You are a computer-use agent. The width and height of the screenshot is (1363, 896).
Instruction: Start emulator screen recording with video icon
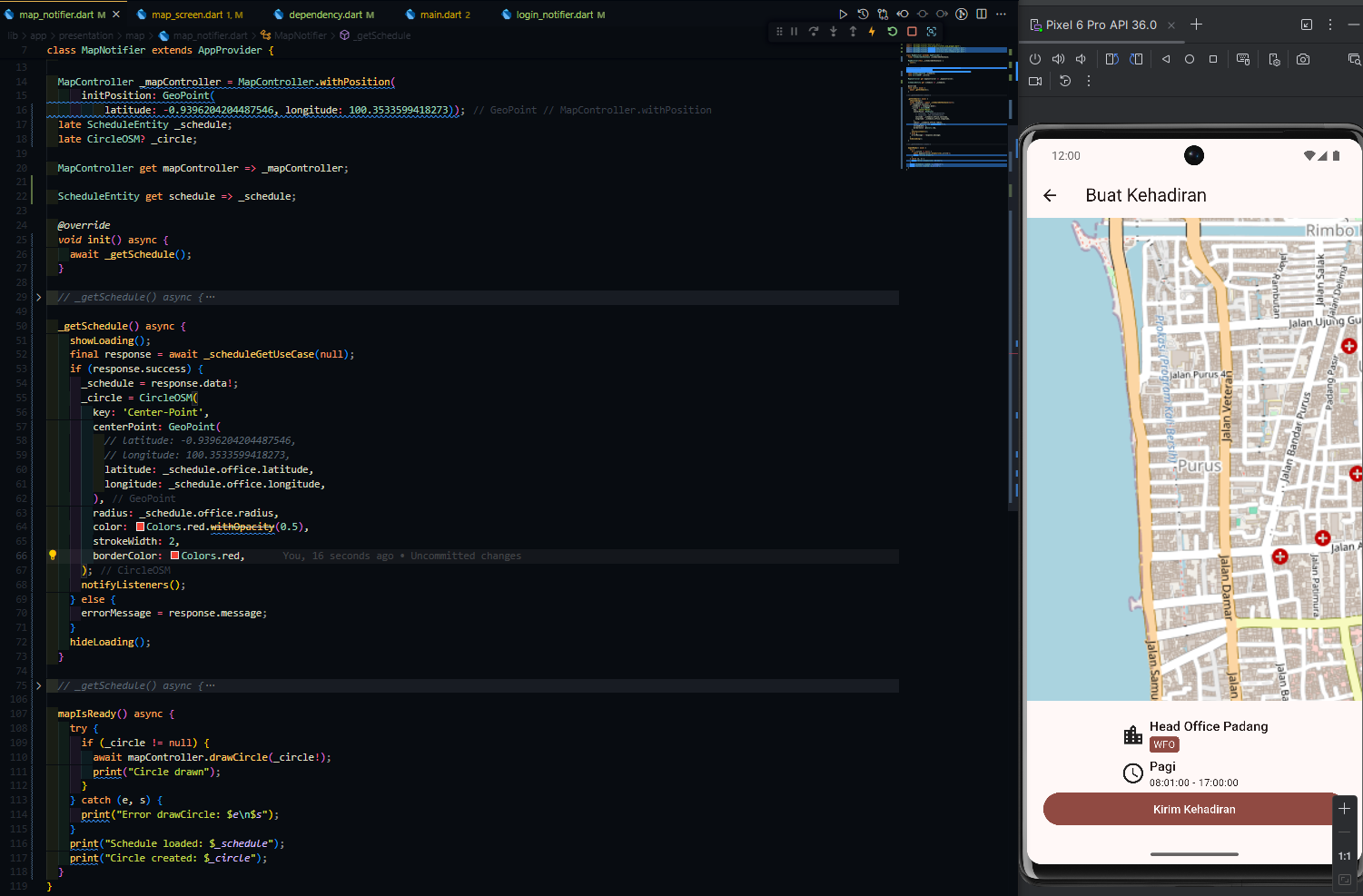click(x=1035, y=81)
